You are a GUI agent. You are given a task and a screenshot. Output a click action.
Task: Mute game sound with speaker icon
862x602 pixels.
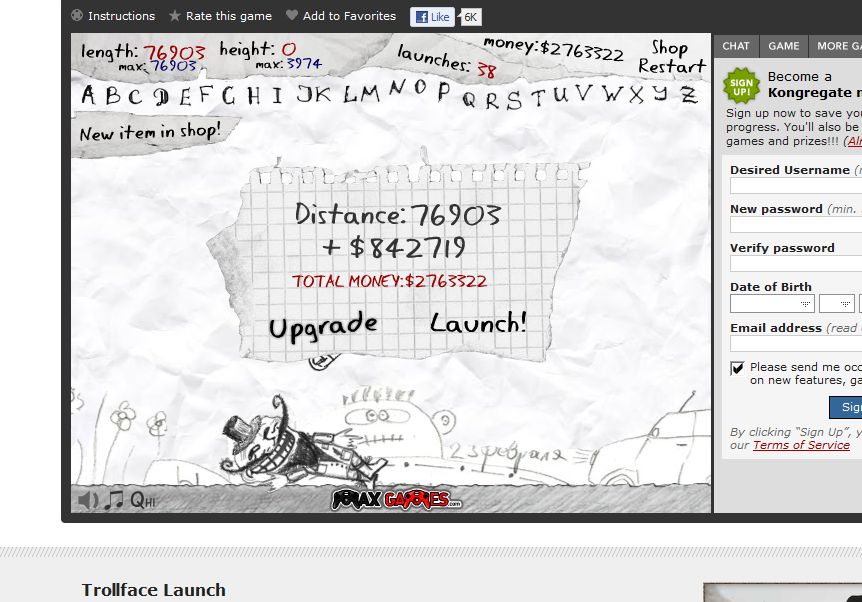(x=88, y=500)
